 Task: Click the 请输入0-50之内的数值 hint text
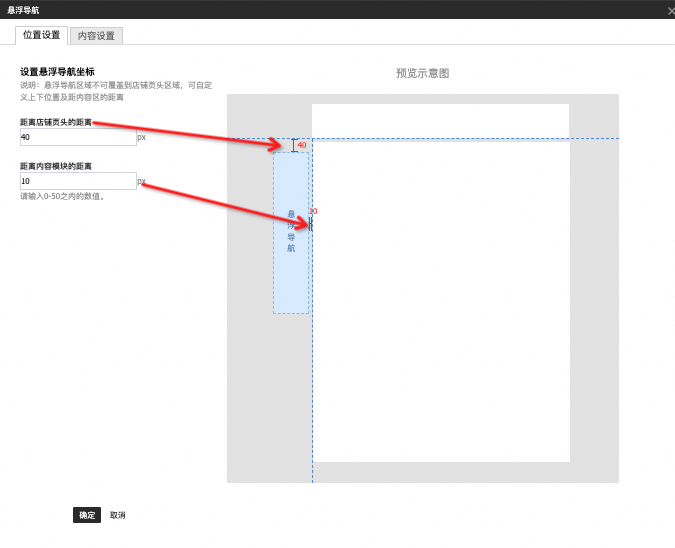point(62,196)
